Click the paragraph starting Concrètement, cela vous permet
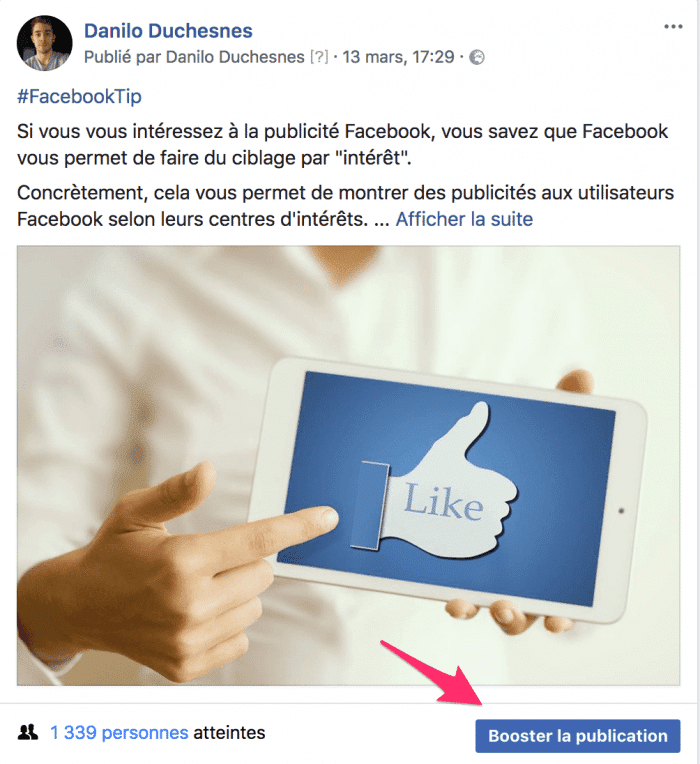The height and width of the screenshot is (764, 700). (345, 206)
